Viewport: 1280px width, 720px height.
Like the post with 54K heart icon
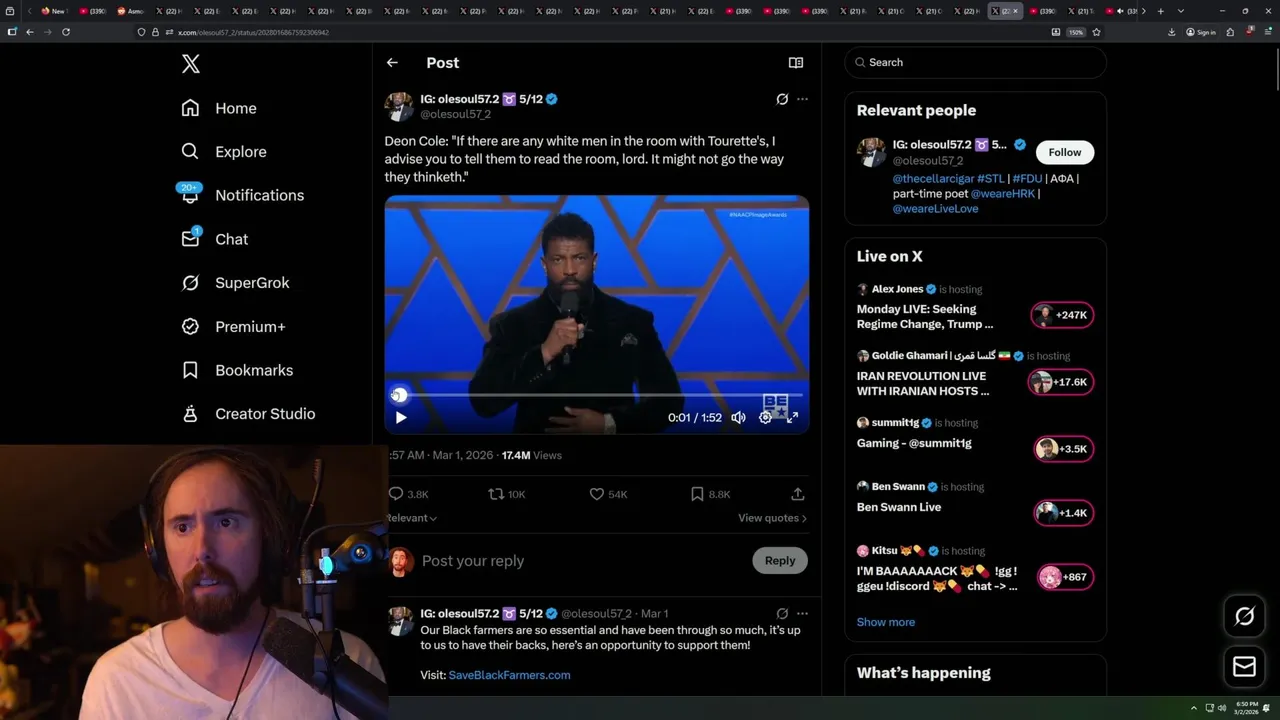coord(608,494)
